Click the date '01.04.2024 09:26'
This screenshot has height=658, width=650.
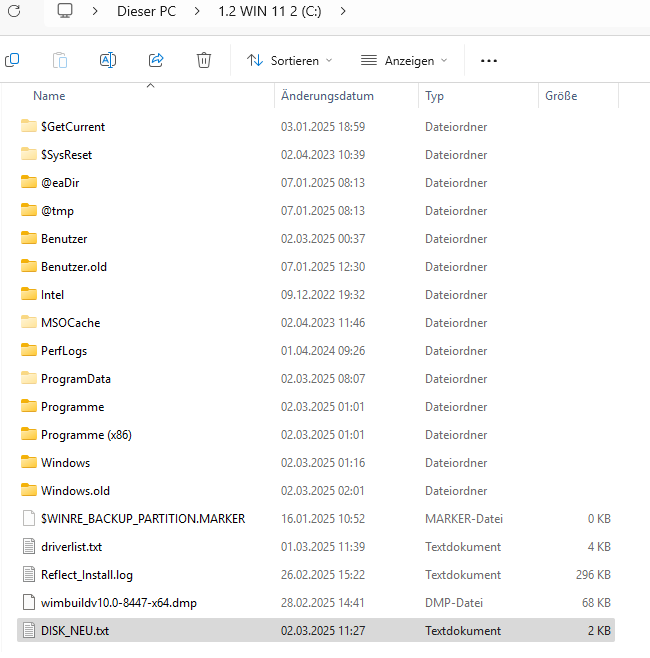click(323, 350)
